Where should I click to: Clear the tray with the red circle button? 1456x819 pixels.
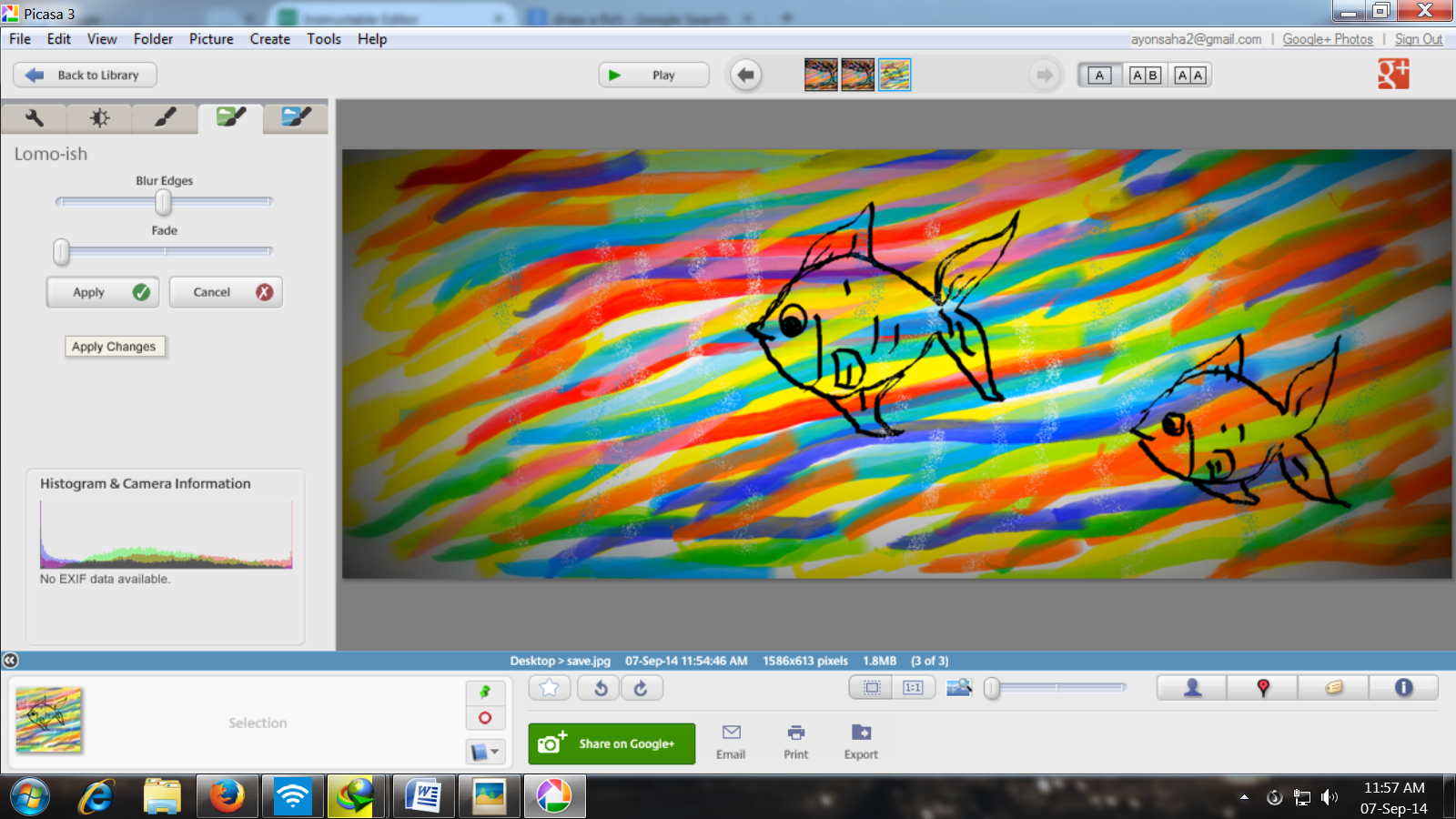click(485, 718)
